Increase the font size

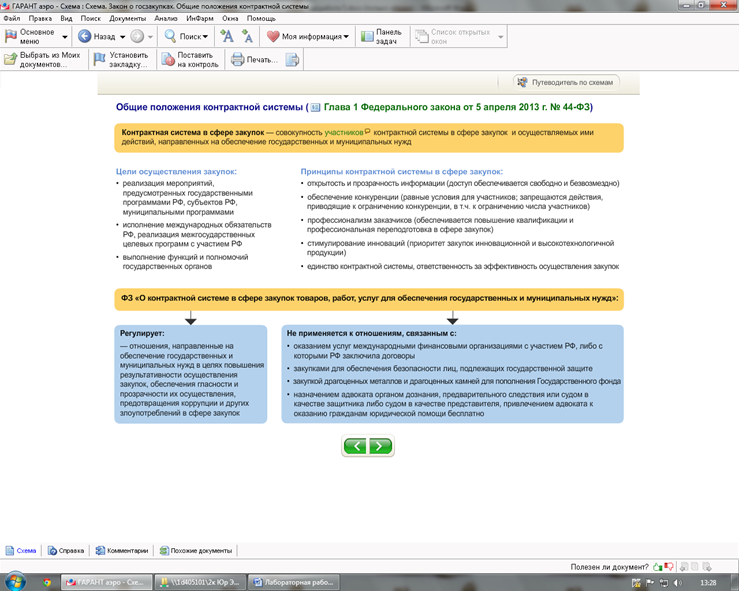click(x=227, y=36)
